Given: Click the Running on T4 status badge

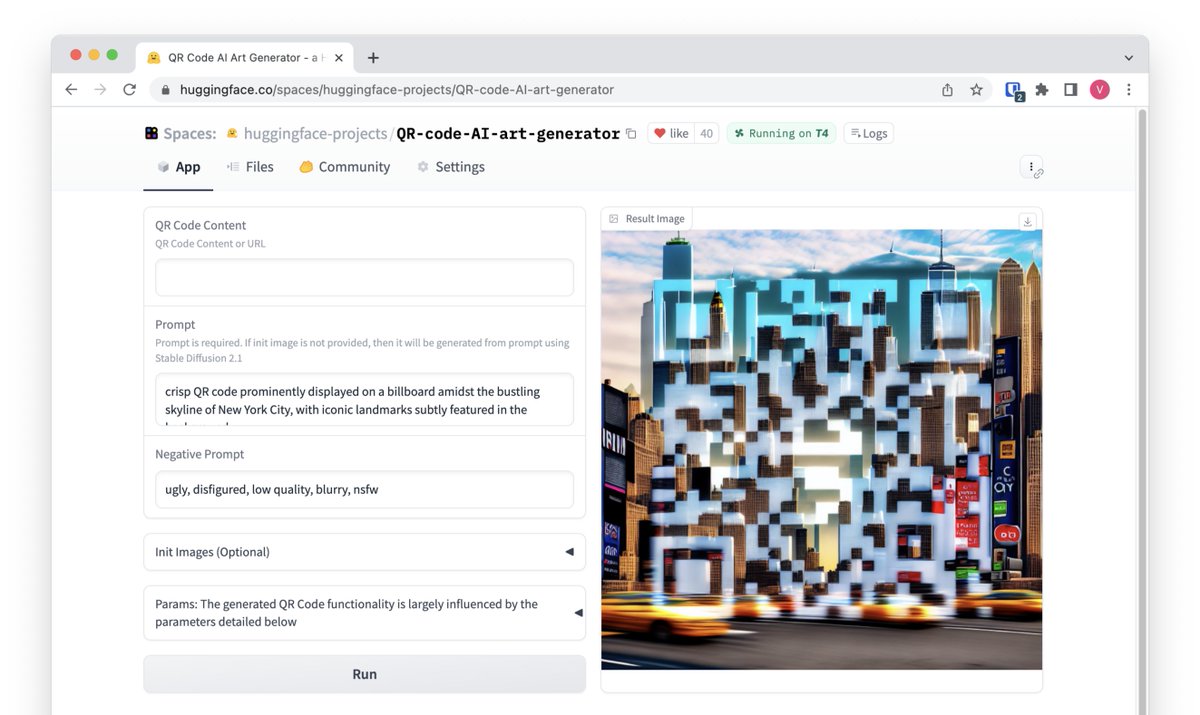Looking at the screenshot, I should (x=781, y=132).
